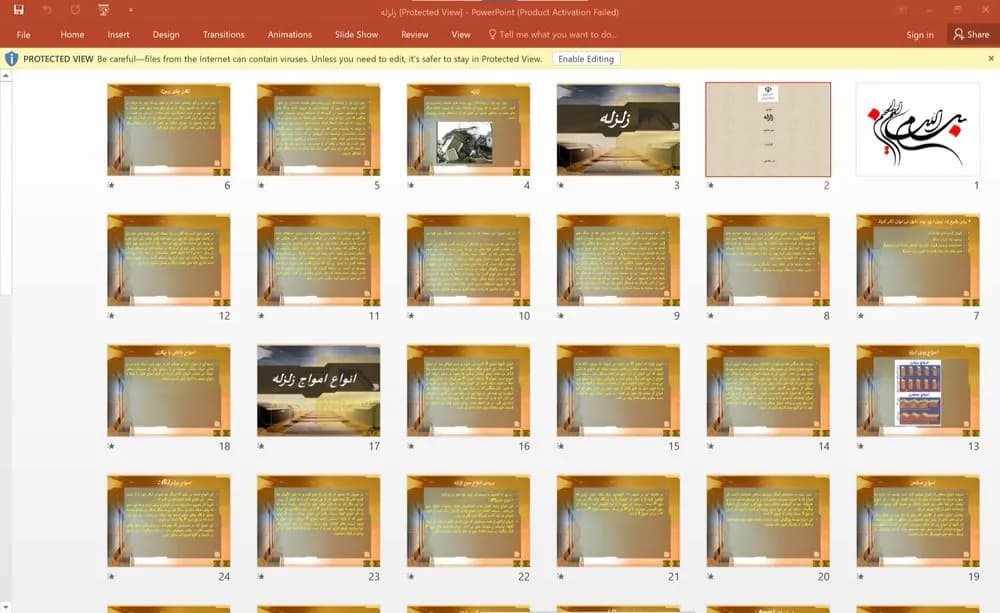The image size is (1000, 613).
Task: Select slide 3 title thumbnail
Action: point(618,129)
